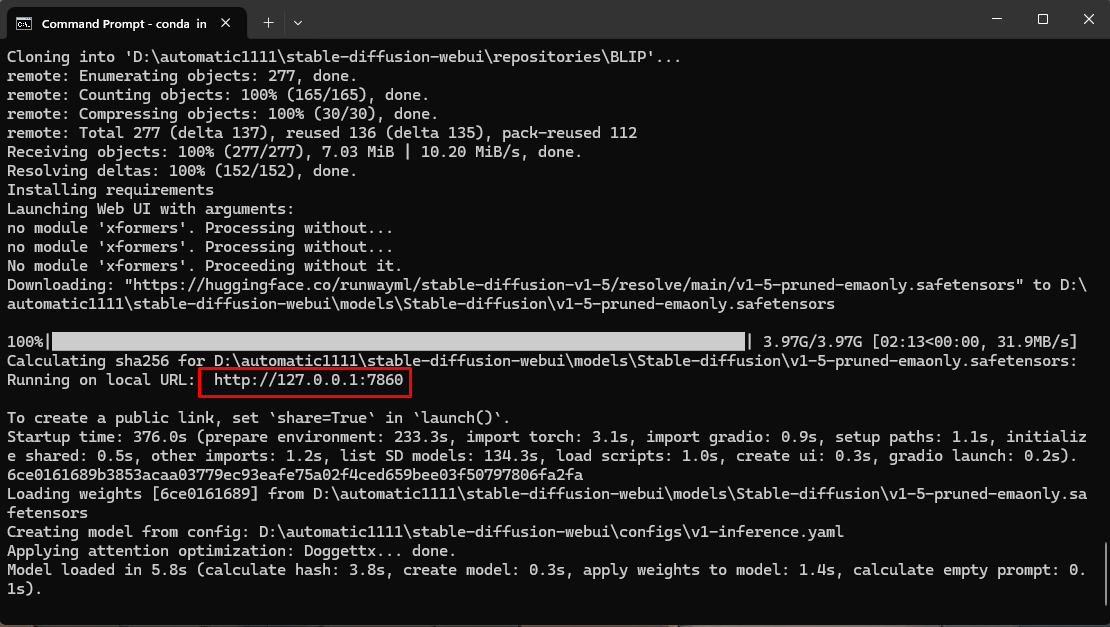
Task: Click the Command Prompt tab icon
Action: tap(26, 22)
